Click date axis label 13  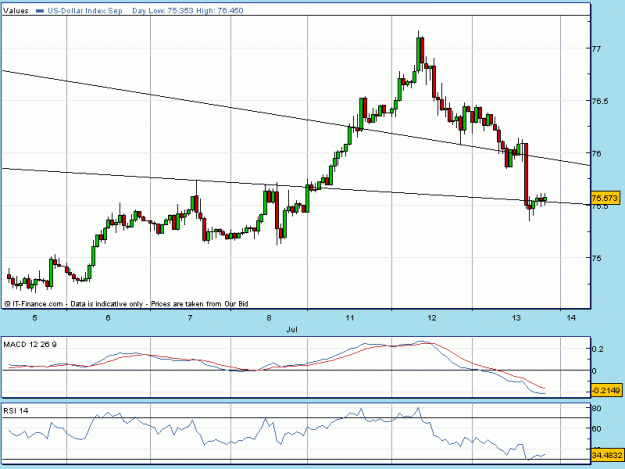tap(516, 318)
